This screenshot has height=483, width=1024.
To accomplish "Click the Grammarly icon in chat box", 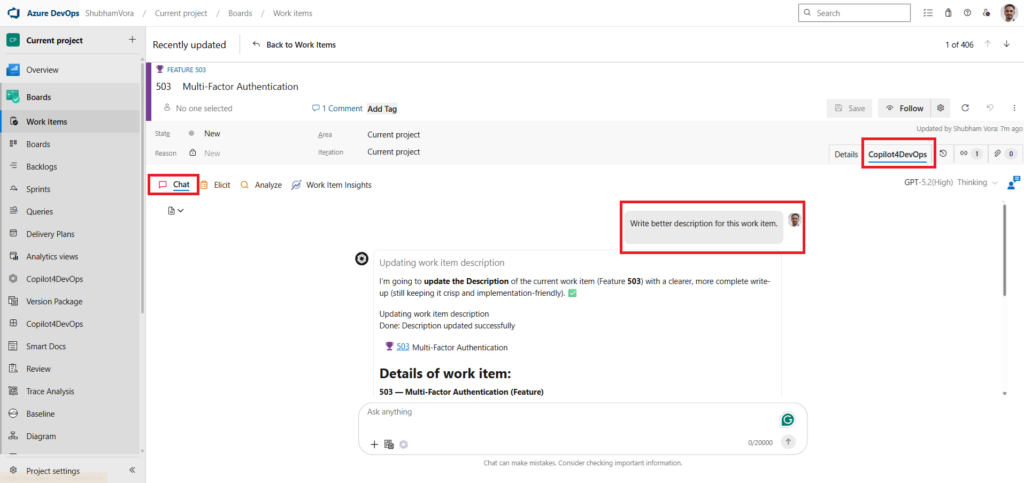I will point(788,420).
